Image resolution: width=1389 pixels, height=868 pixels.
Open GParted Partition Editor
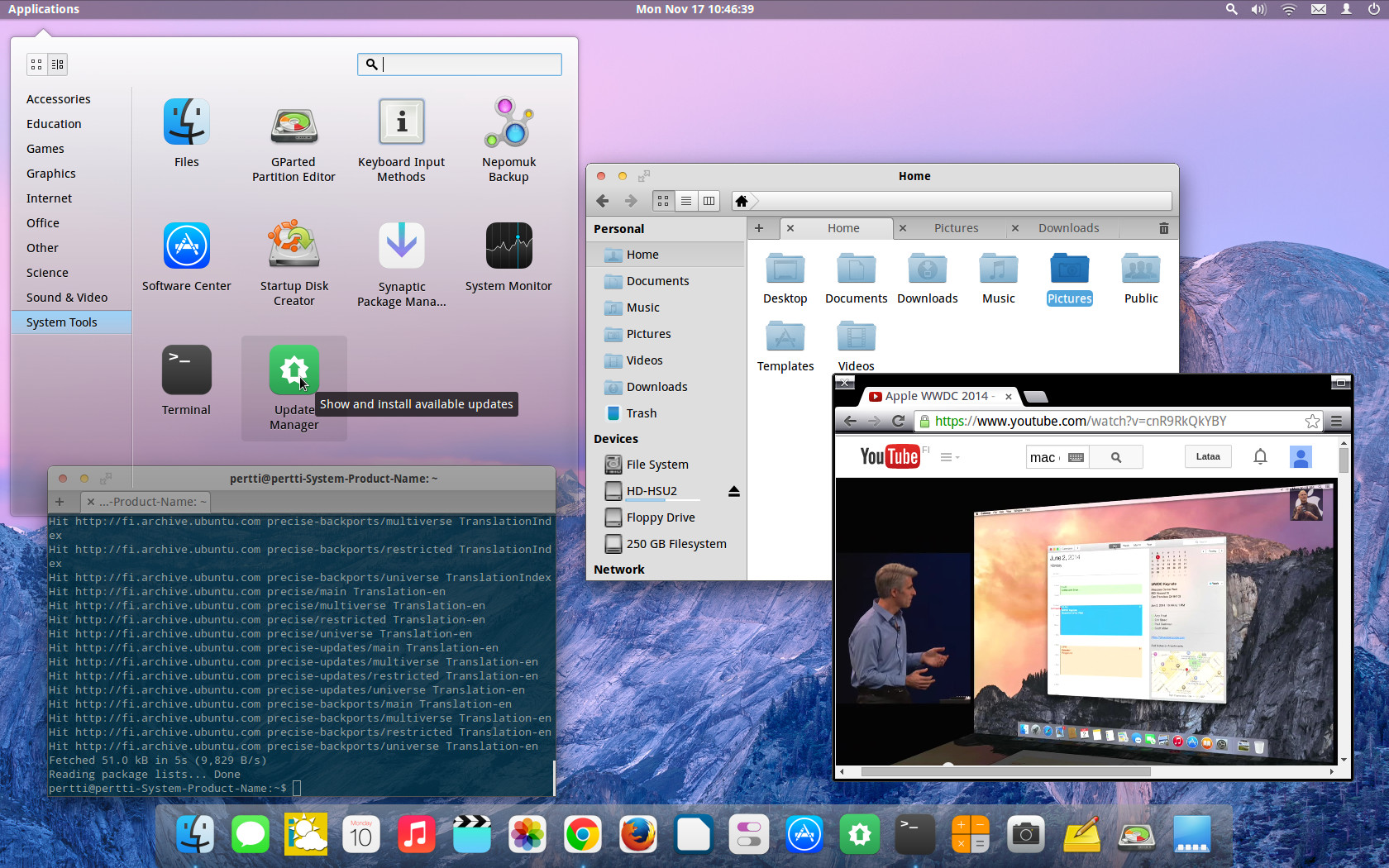[x=294, y=126]
